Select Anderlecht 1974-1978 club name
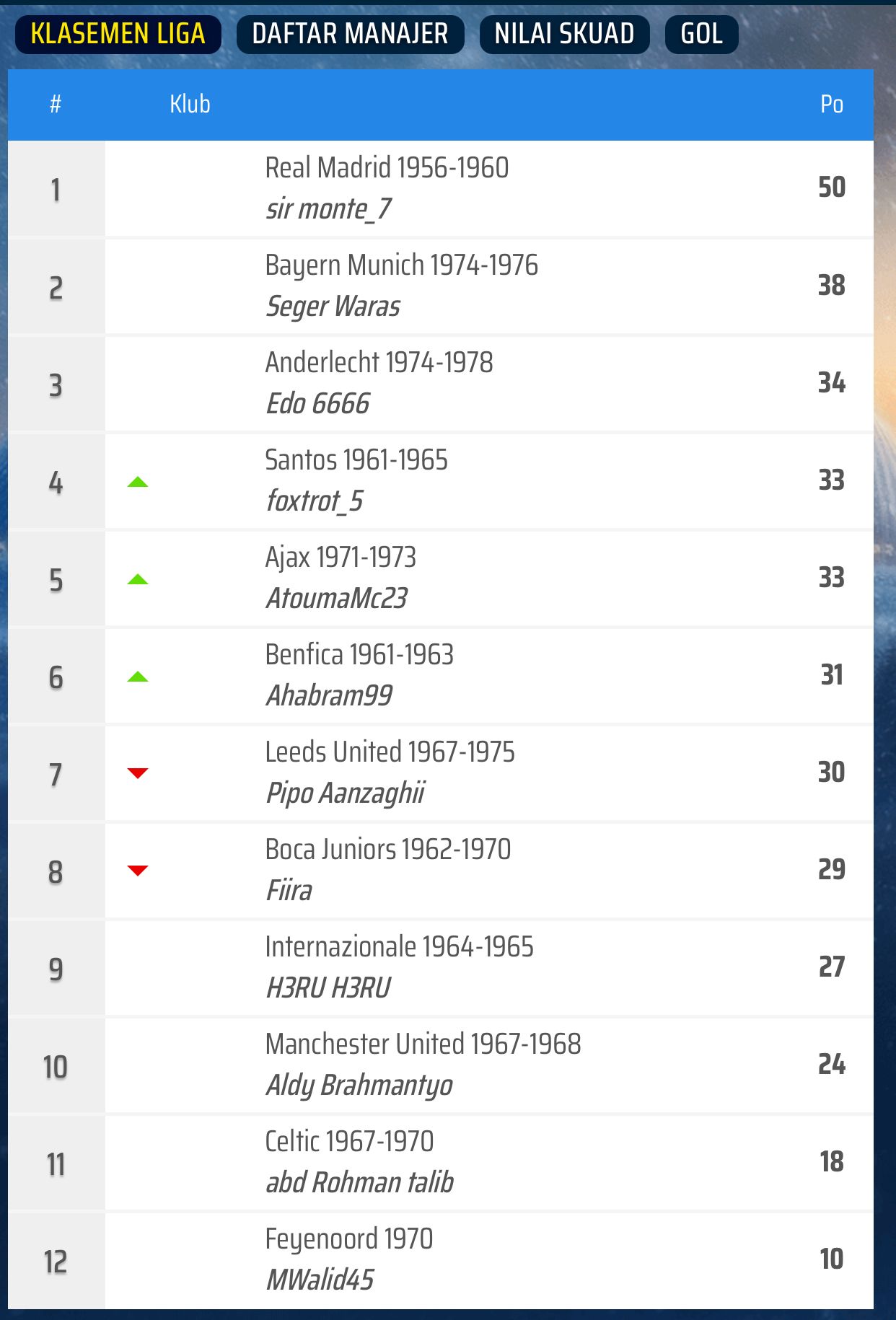896x1320 pixels. pyautogui.click(x=379, y=363)
